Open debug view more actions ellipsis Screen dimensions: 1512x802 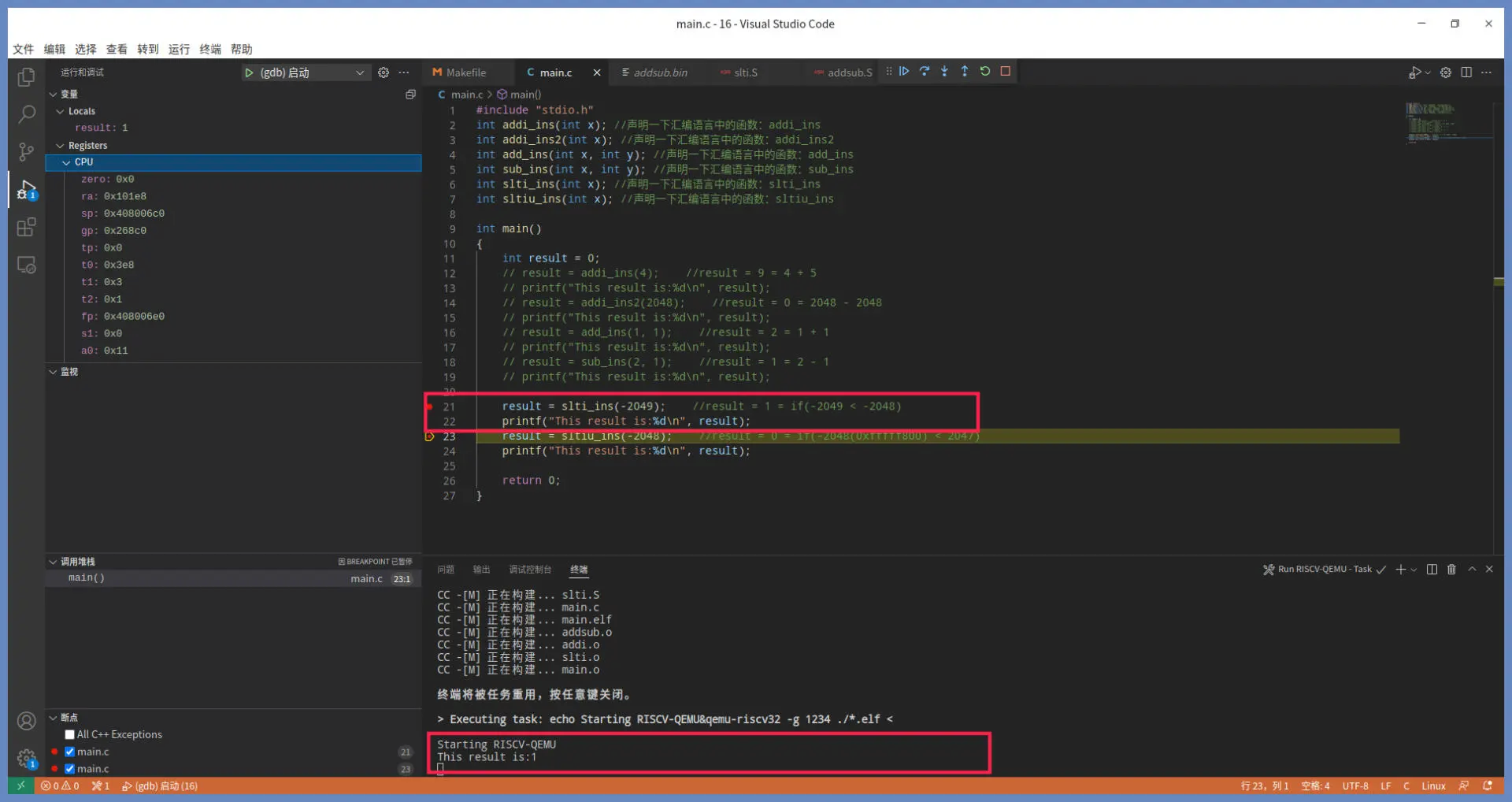tap(404, 72)
